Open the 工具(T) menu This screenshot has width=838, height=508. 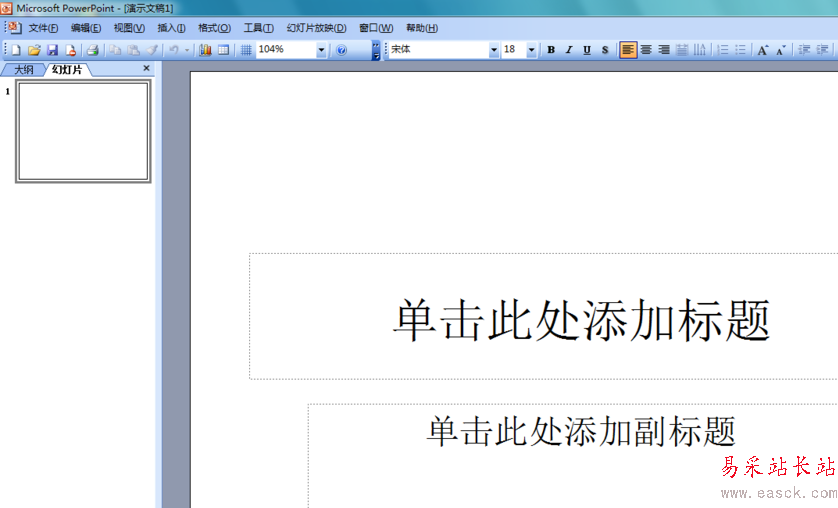point(259,28)
